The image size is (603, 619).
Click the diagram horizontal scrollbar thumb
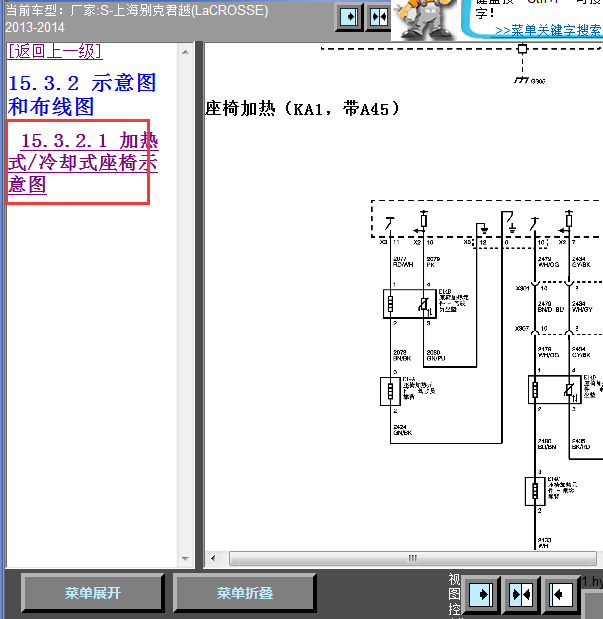click(x=412, y=558)
